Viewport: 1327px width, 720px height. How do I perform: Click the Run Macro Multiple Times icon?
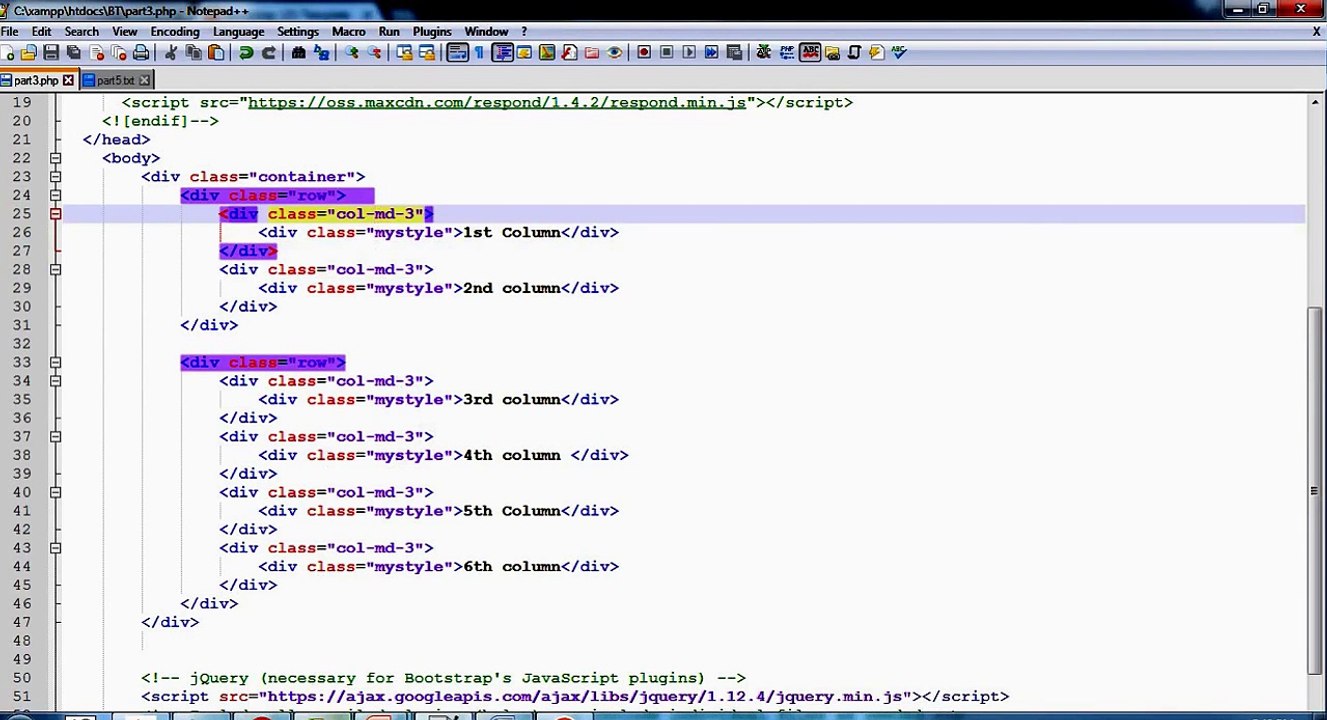[x=711, y=52]
